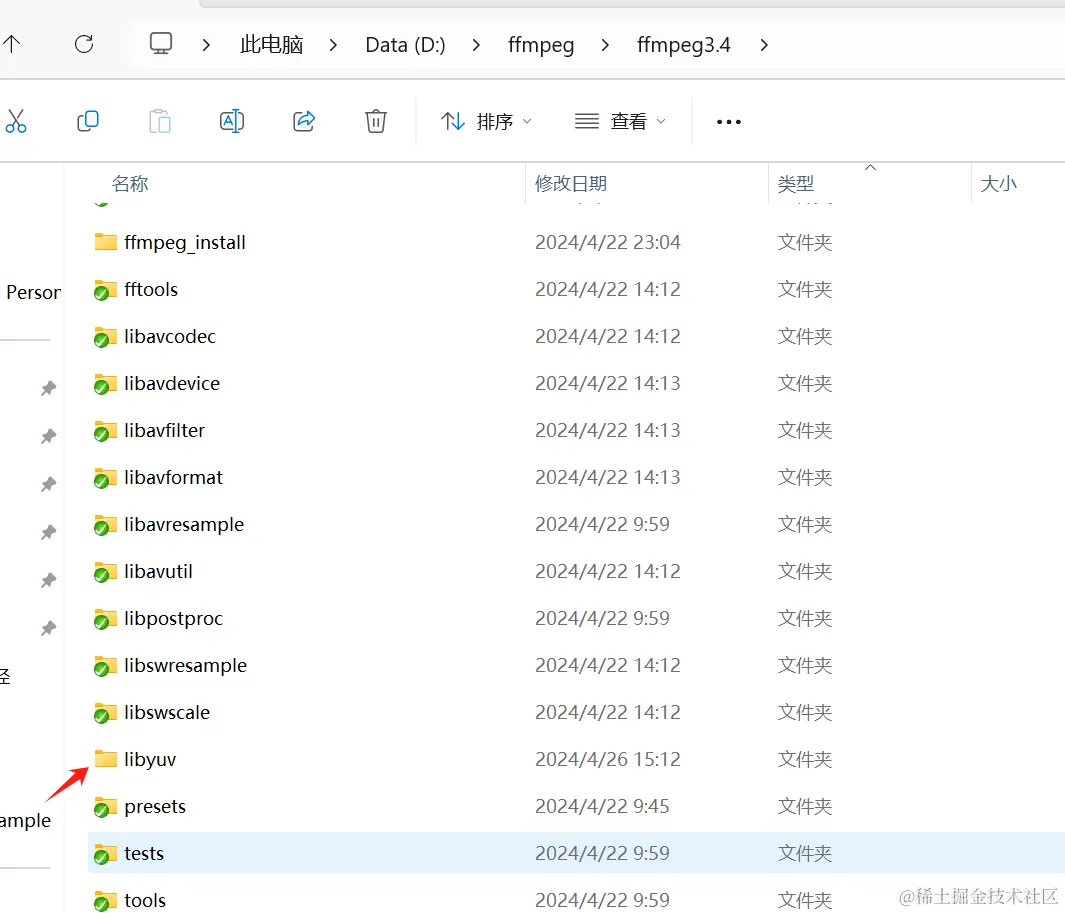Click the libavdevice folder name
Screen dimensions: 1065x913
click(172, 383)
